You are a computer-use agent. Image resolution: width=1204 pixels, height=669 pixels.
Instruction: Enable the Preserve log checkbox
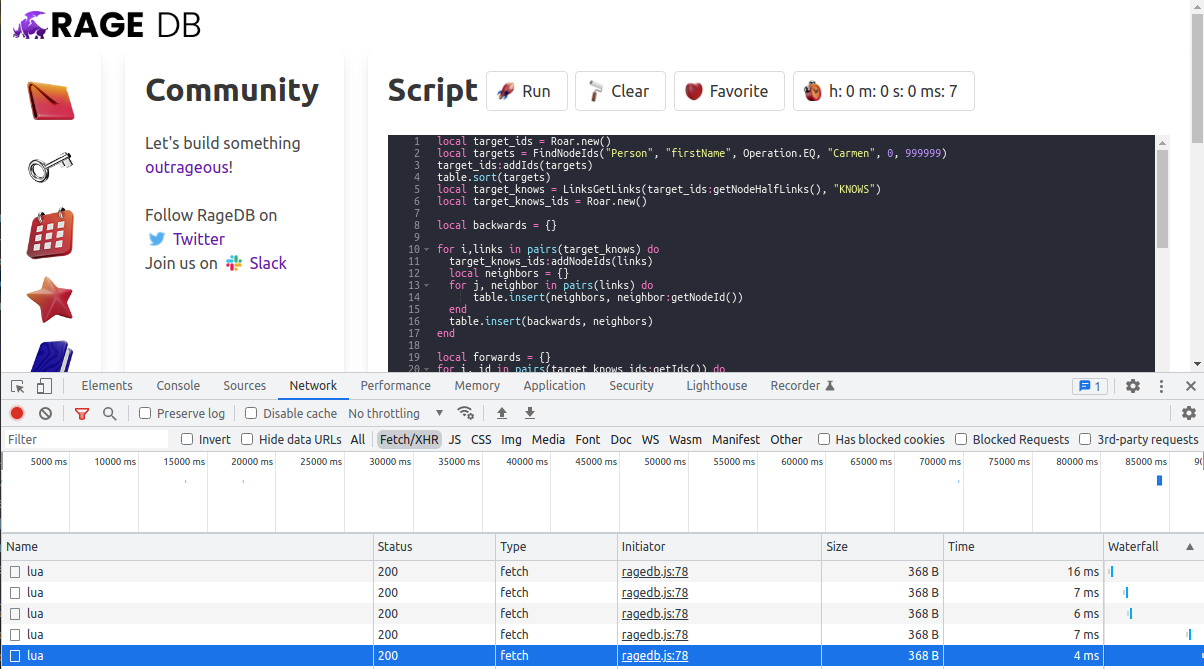pos(145,413)
